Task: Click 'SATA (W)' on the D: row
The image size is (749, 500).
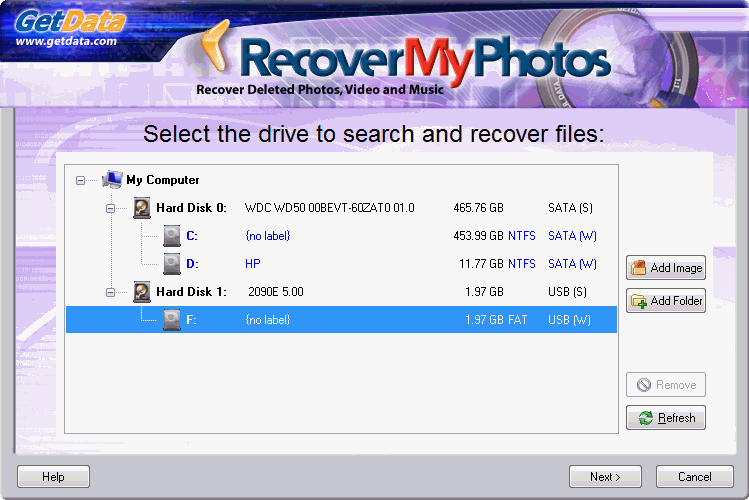Action: [x=572, y=264]
